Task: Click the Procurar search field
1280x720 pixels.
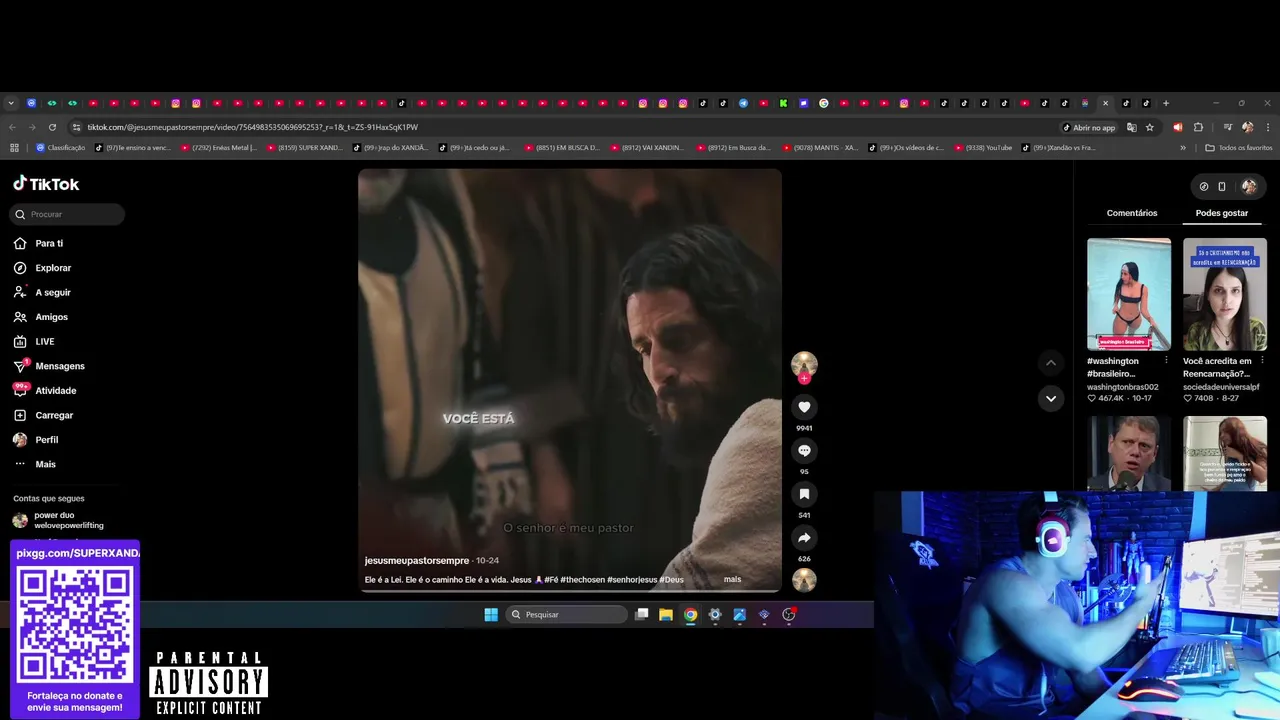Action: point(67,214)
